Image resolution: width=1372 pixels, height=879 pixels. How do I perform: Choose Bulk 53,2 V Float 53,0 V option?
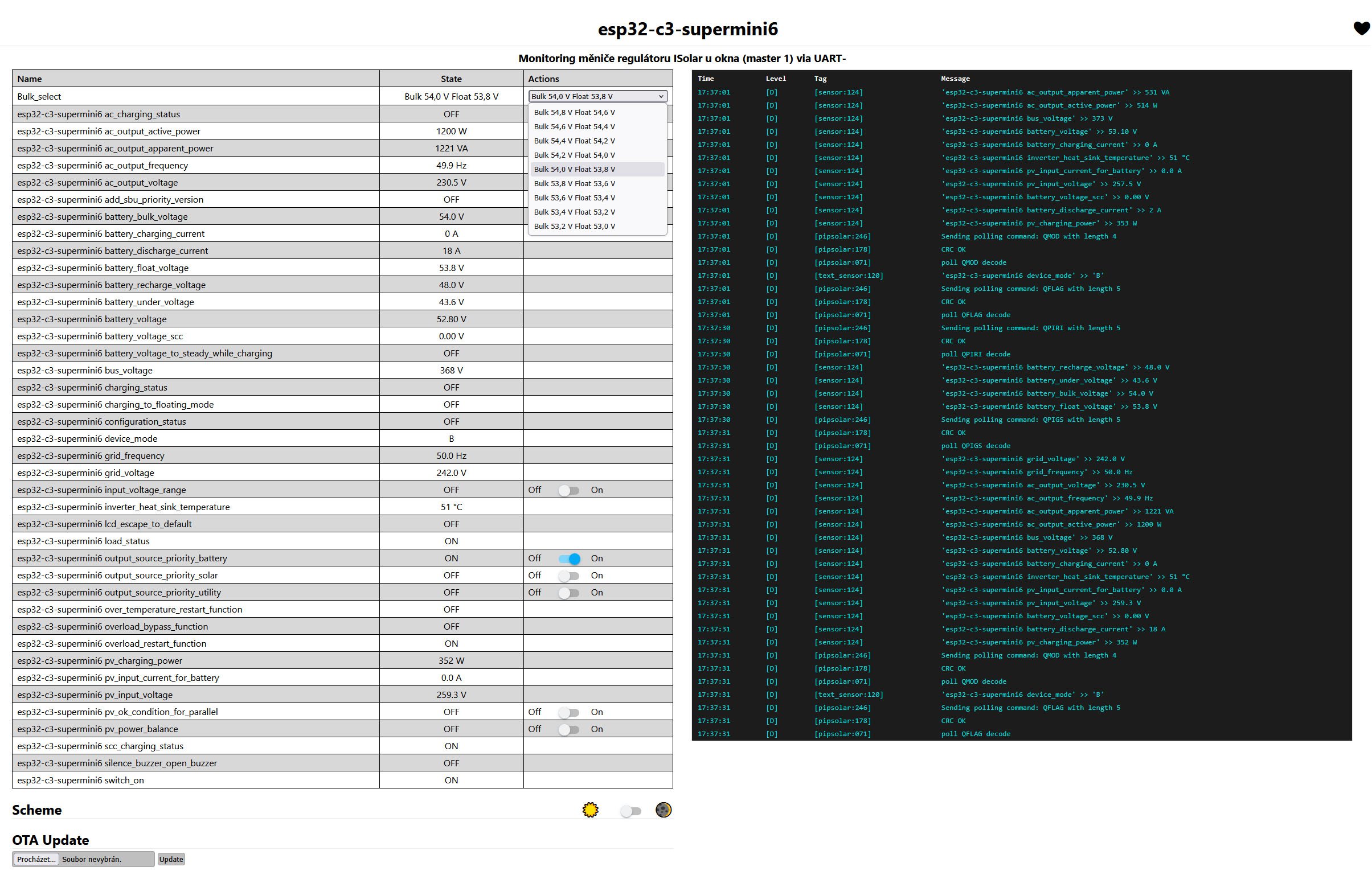[575, 227]
